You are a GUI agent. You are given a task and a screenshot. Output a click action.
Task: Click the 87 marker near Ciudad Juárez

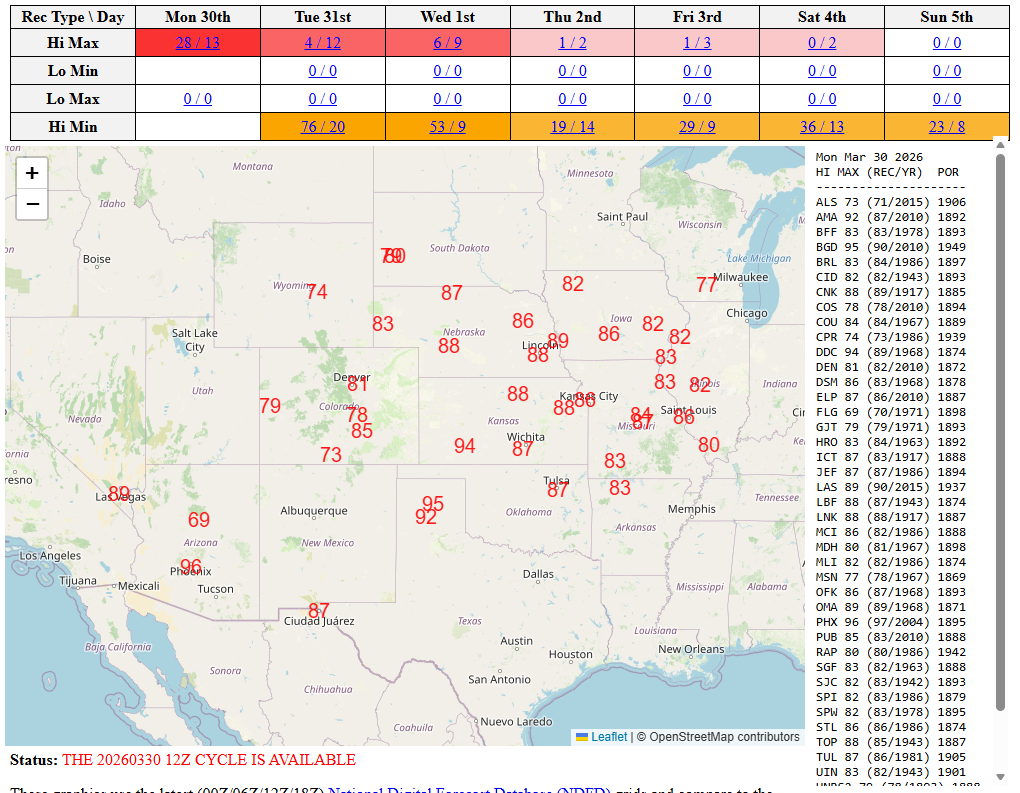pyautogui.click(x=318, y=610)
